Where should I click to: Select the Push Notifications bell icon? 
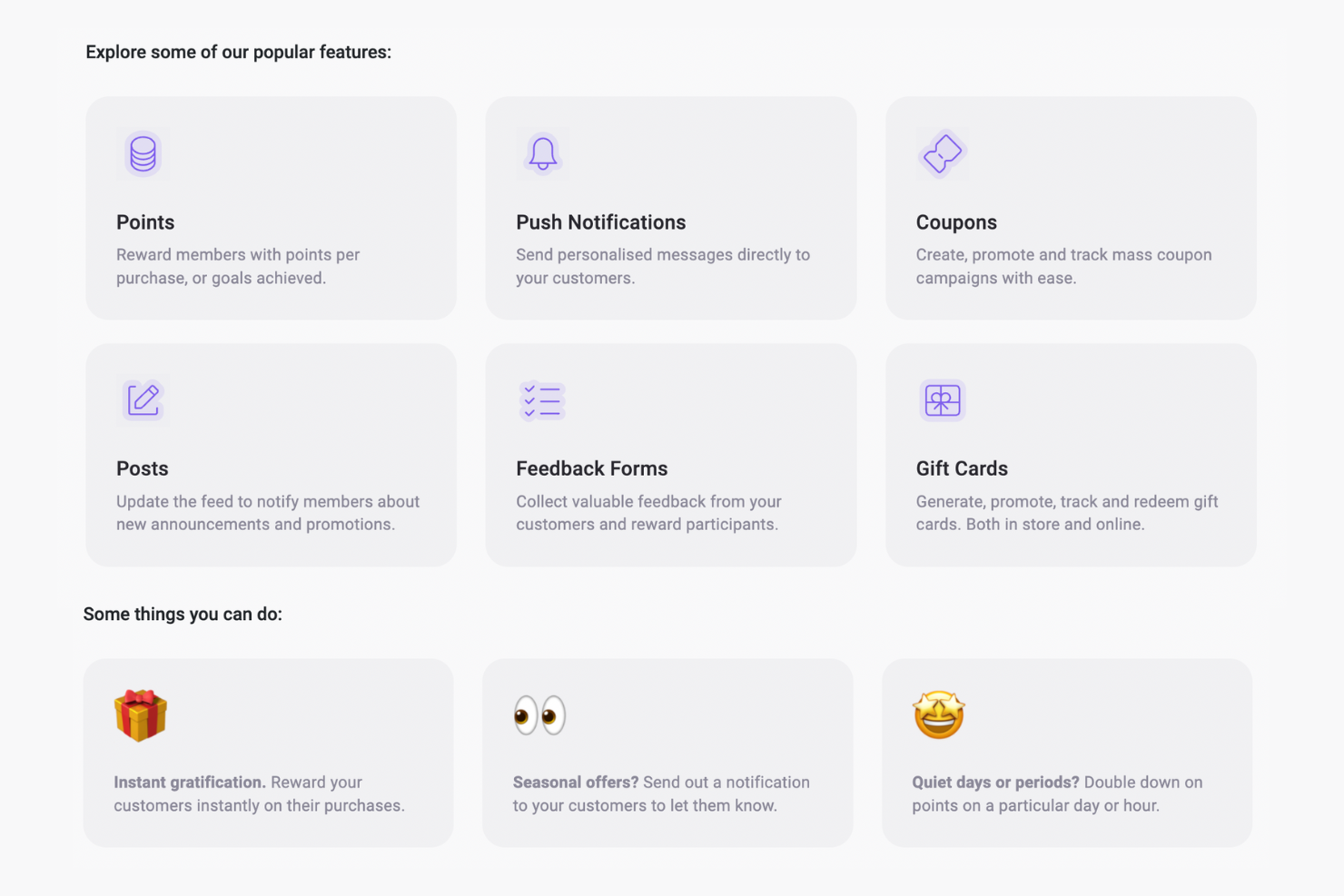(x=542, y=153)
